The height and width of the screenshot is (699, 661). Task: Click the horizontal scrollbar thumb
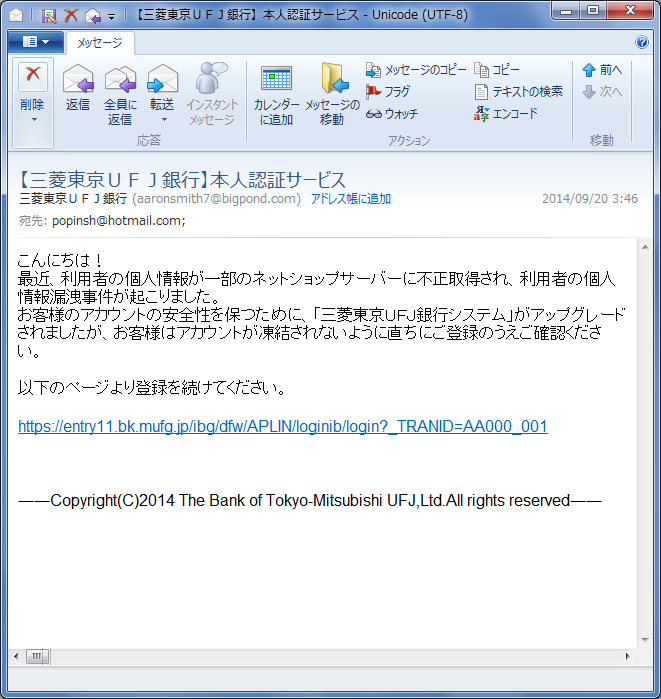tap(37, 656)
